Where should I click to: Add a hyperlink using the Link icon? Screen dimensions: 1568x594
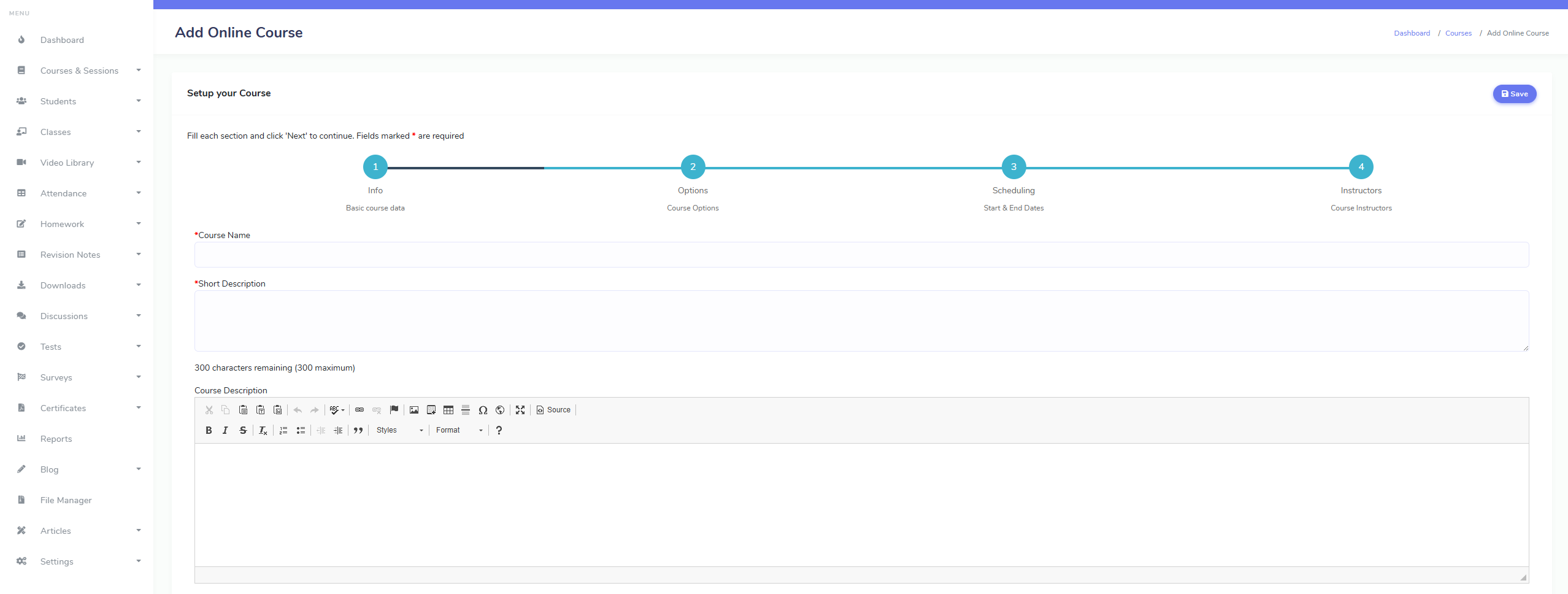coord(359,410)
